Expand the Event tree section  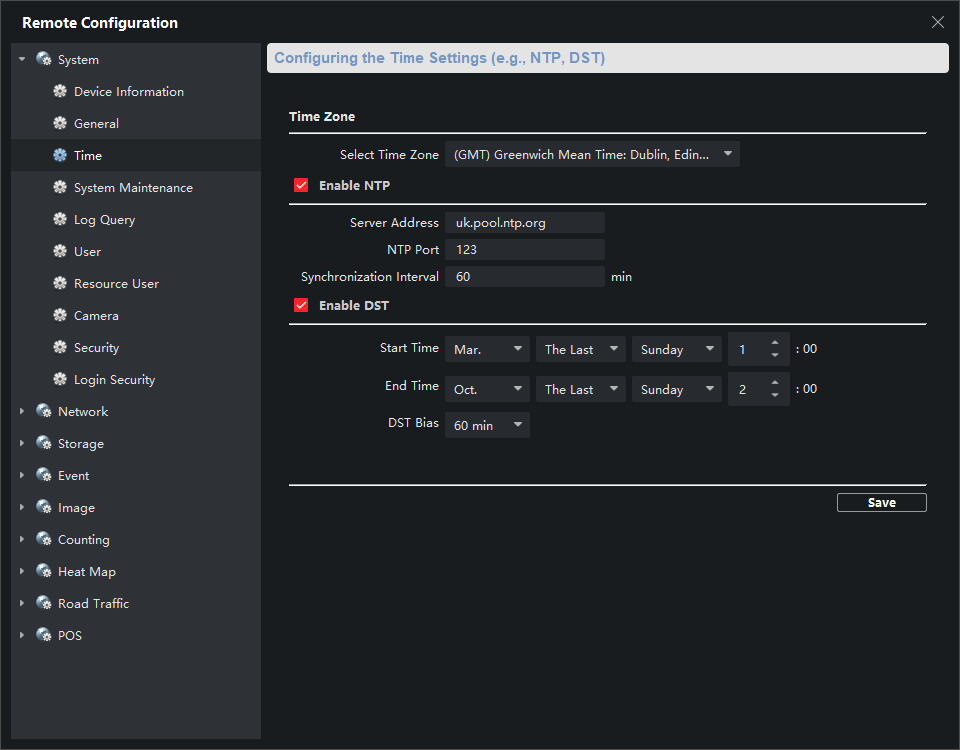pyautogui.click(x=22, y=476)
